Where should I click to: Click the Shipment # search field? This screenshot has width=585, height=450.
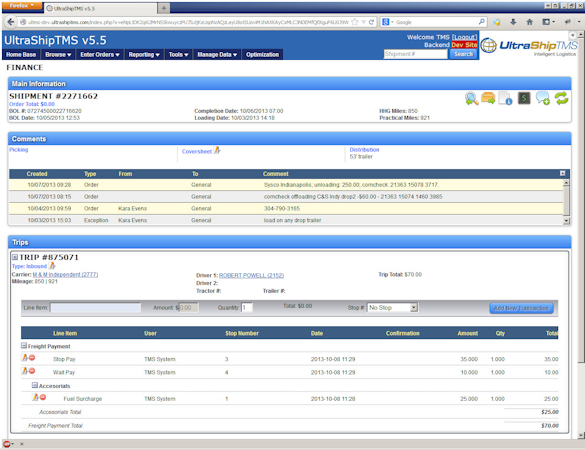tap(415, 54)
